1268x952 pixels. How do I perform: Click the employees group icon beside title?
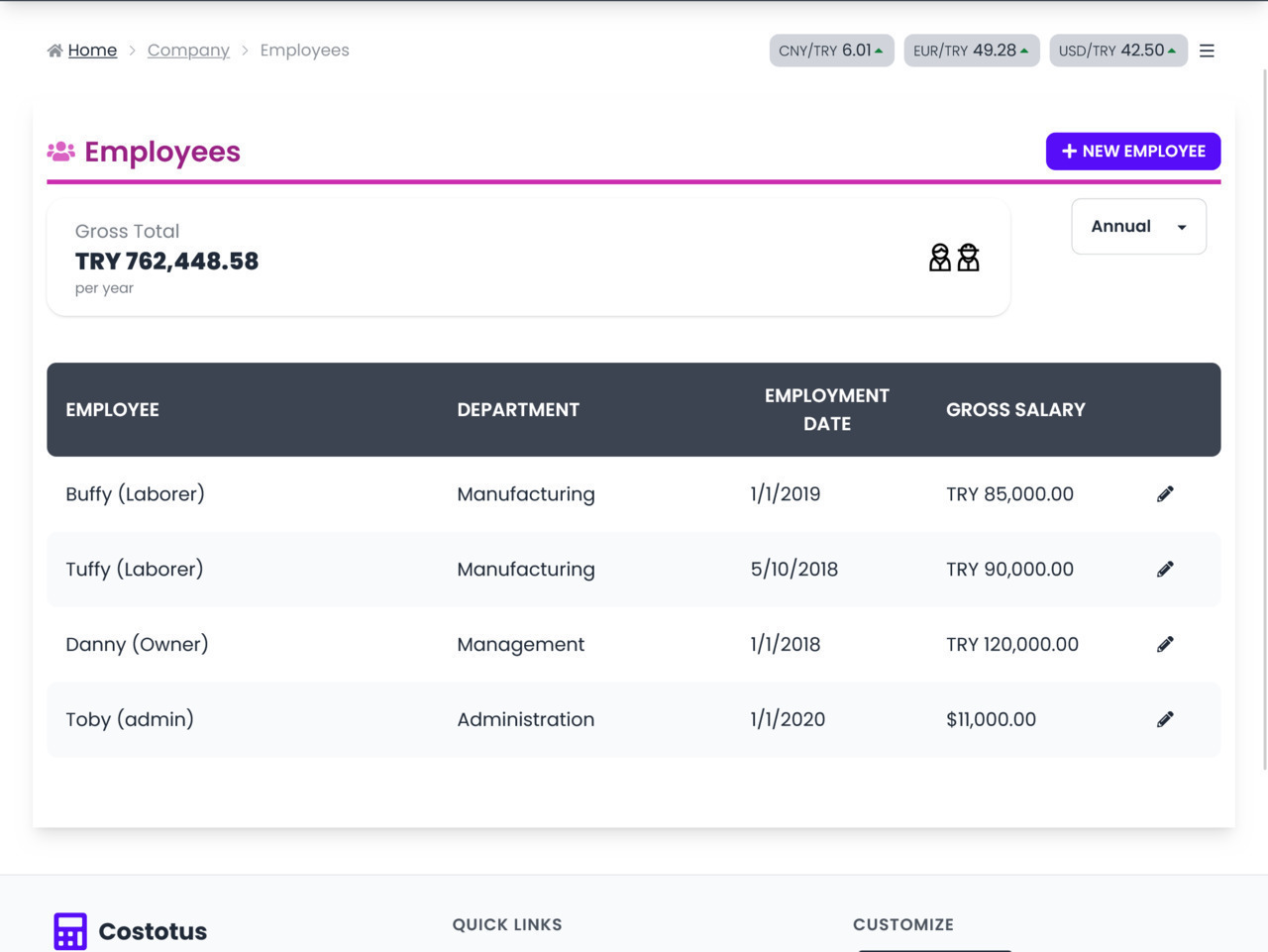pyautogui.click(x=61, y=152)
